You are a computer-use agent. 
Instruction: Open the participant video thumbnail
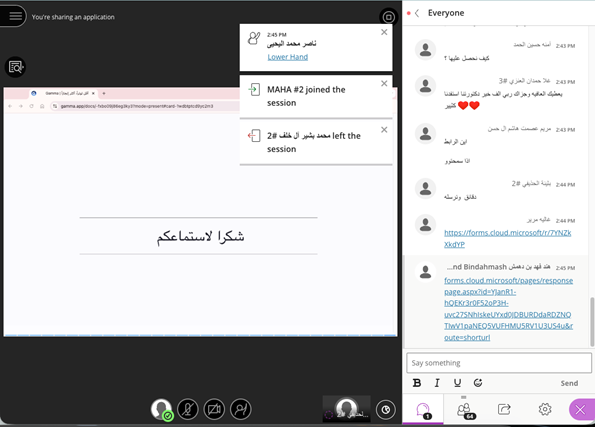[x=346, y=409]
